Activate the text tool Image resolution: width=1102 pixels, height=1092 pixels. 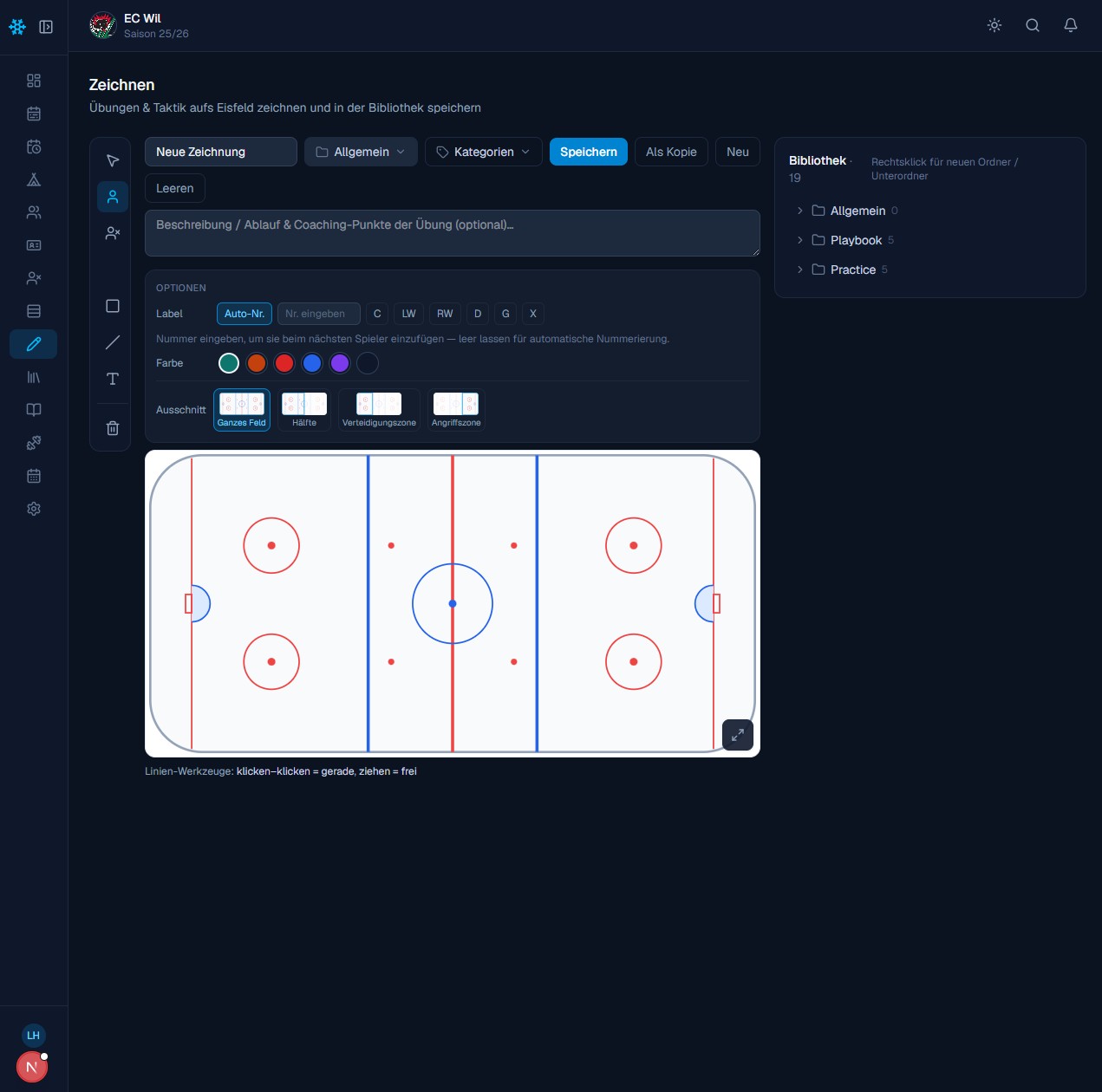[x=113, y=379]
